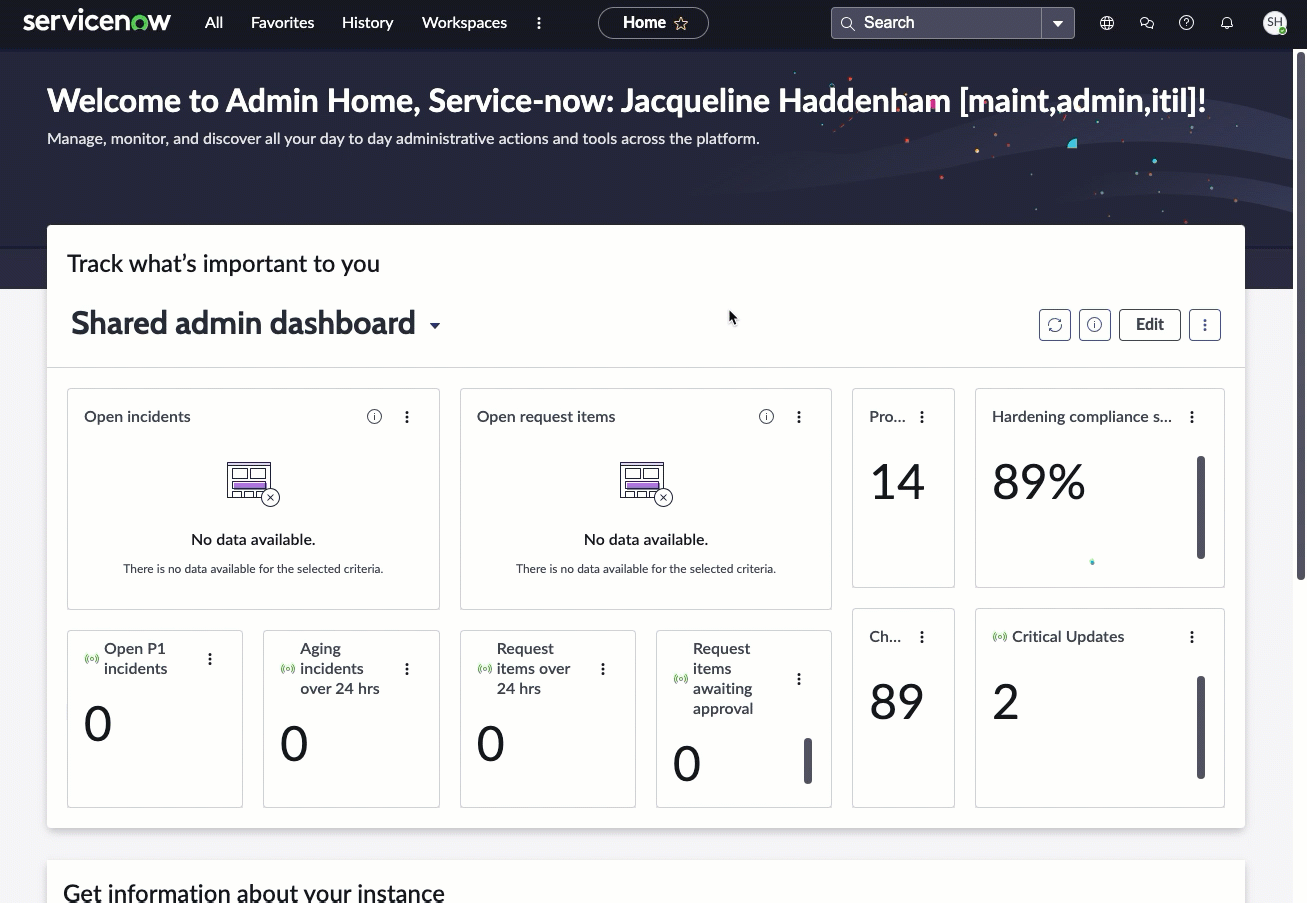Show dashboard information
Viewport: 1307px width, 903px height.
coord(1095,325)
